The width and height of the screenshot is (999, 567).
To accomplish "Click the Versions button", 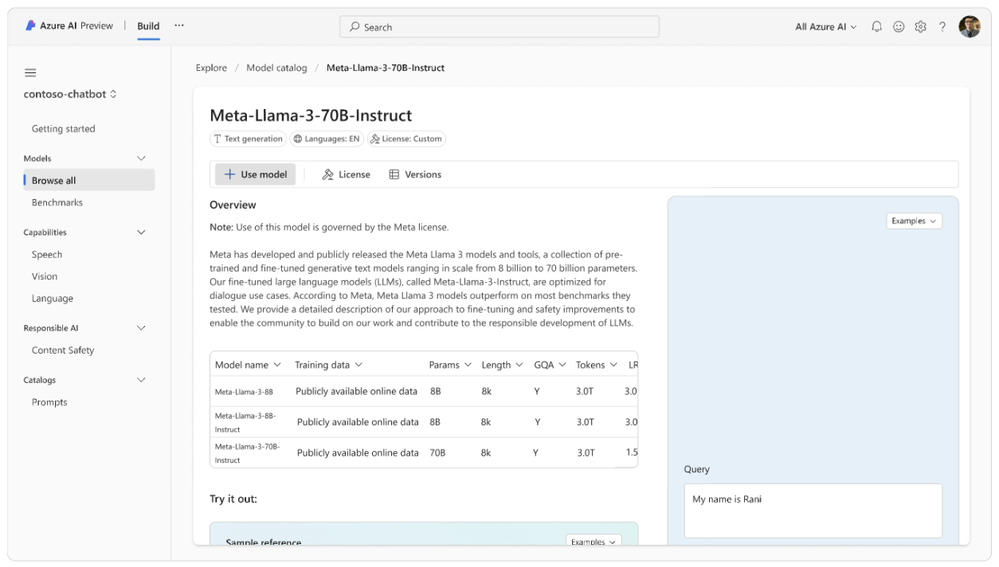I will [415, 175].
